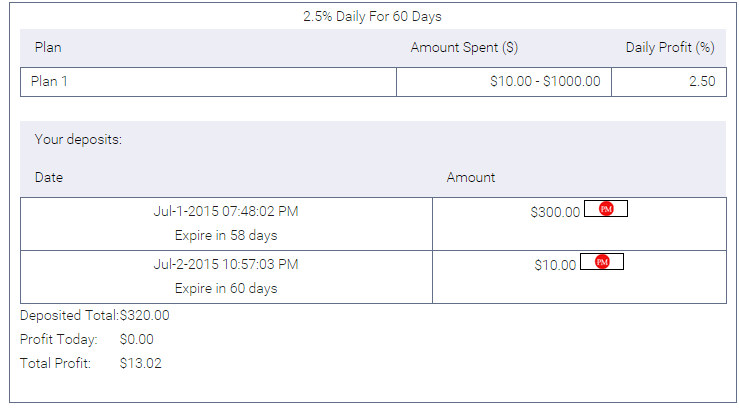This screenshot has height=408, width=739.
Task: Select the 'Plan 1' row cell
Action: (x=51, y=82)
